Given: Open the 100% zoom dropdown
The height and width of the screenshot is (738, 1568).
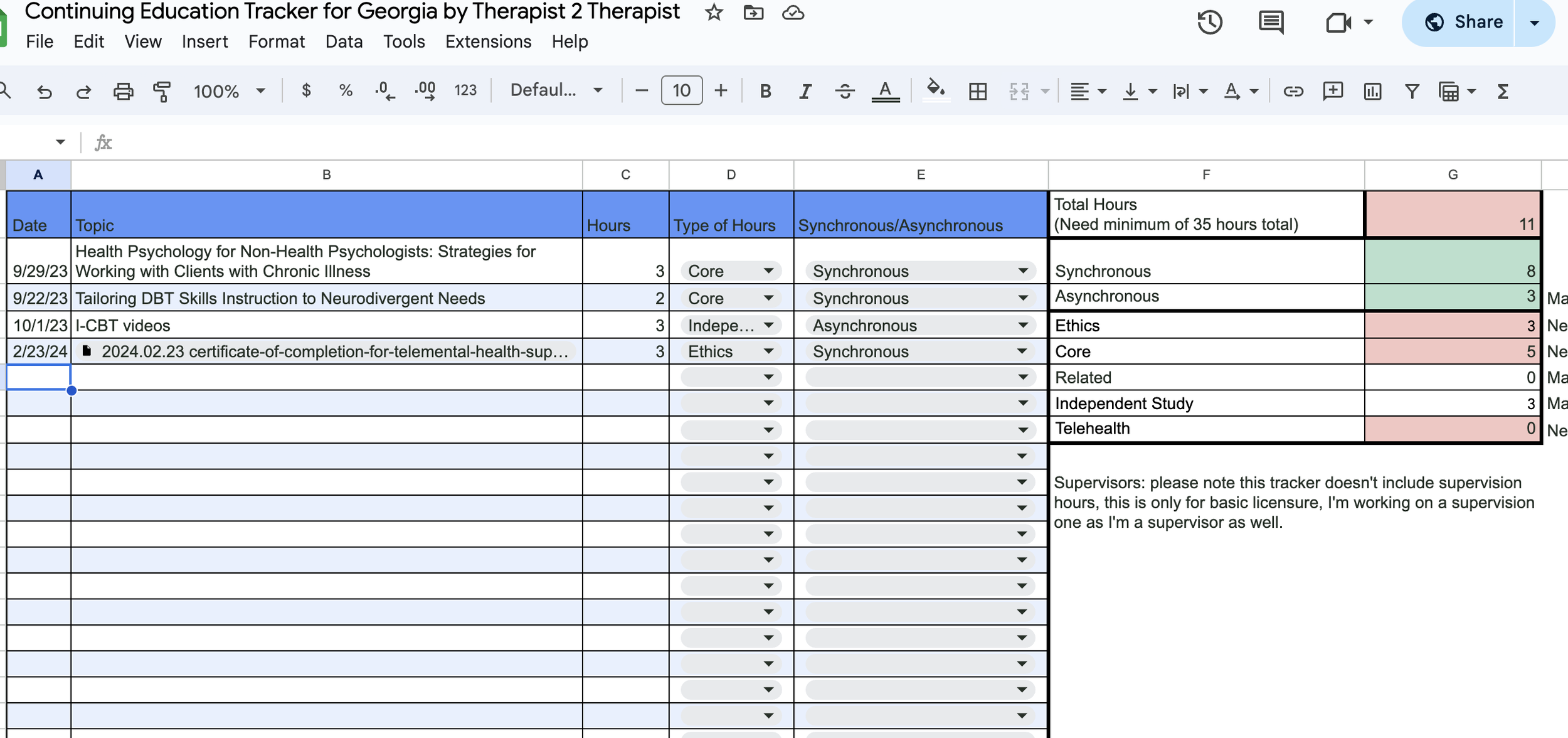Looking at the screenshot, I should pos(229,91).
